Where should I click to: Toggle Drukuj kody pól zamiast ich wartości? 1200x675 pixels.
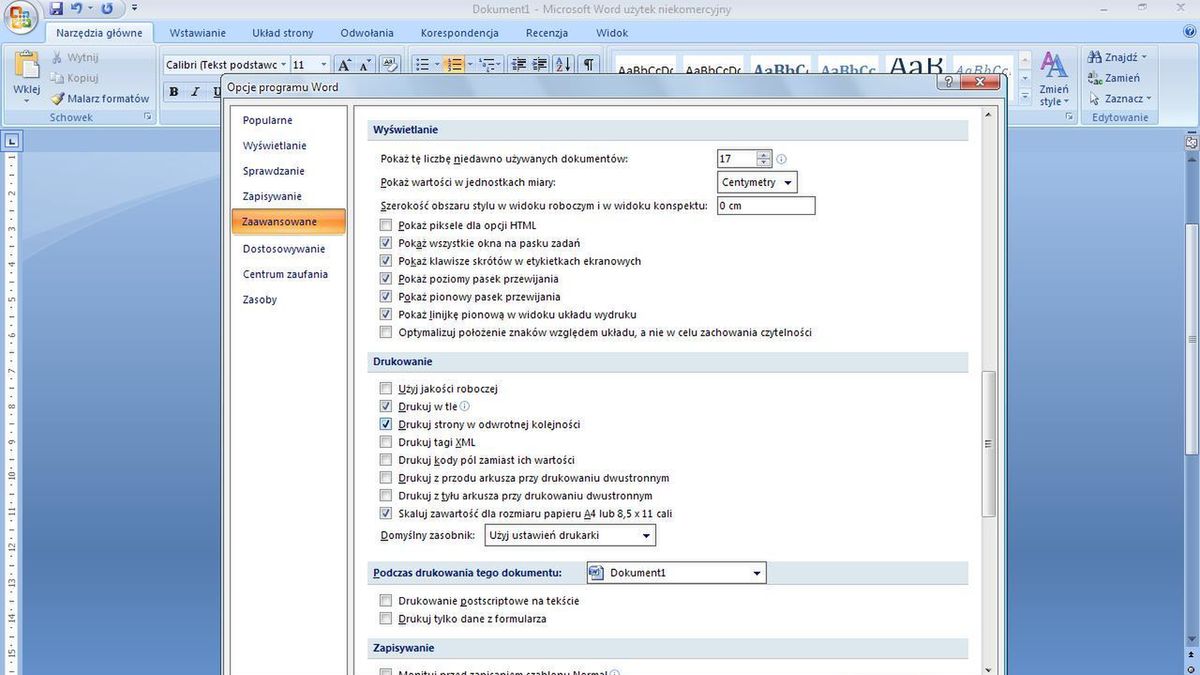pos(386,460)
